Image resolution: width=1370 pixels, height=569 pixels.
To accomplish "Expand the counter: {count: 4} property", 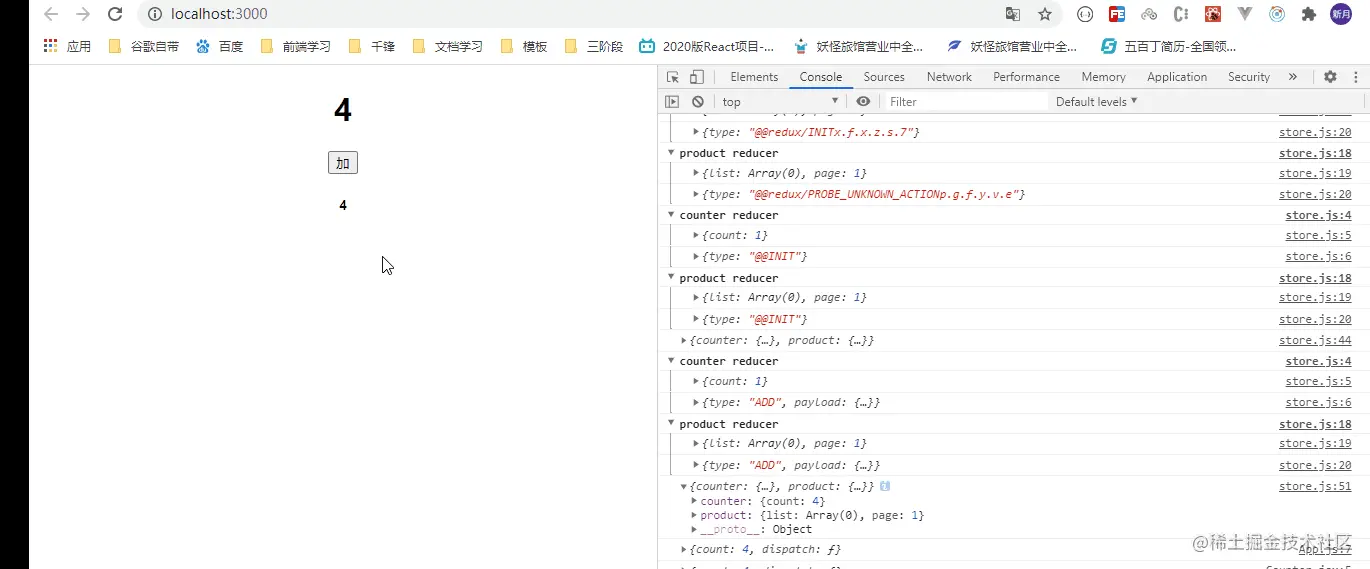I will (694, 501).
